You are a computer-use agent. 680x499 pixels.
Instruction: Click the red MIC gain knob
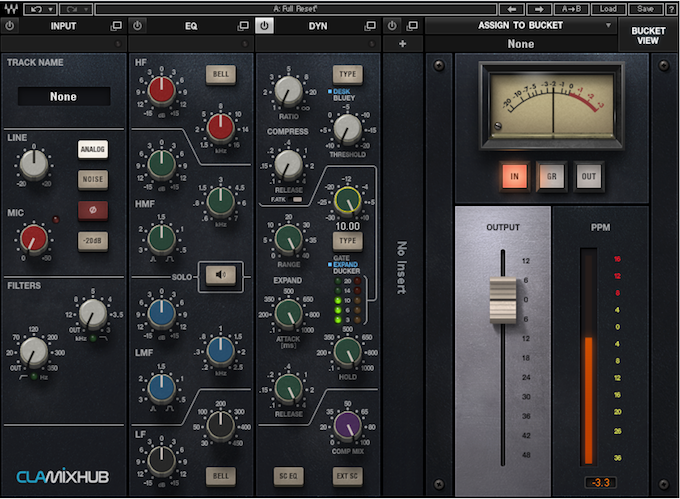coord(34,238)
